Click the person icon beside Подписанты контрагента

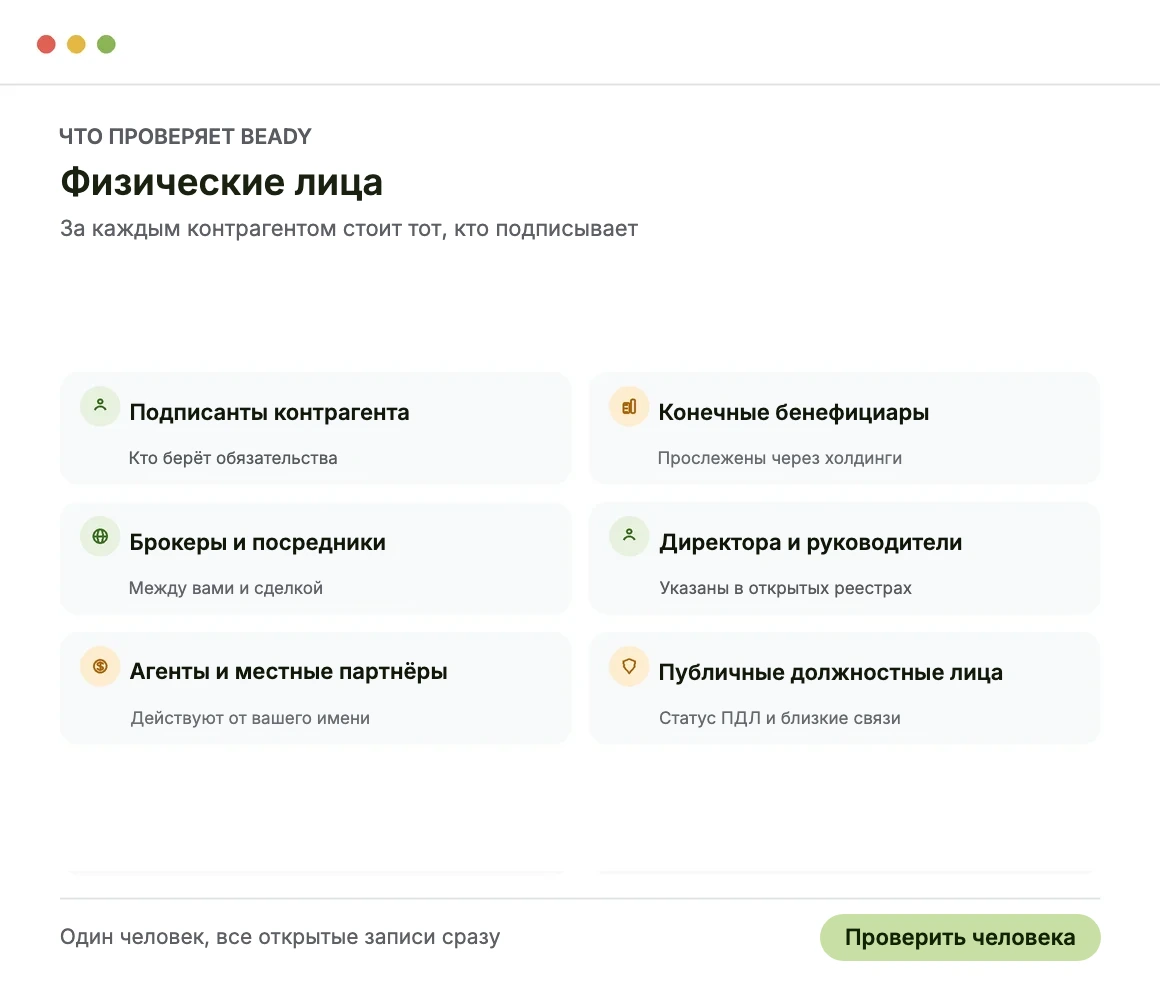100,405
